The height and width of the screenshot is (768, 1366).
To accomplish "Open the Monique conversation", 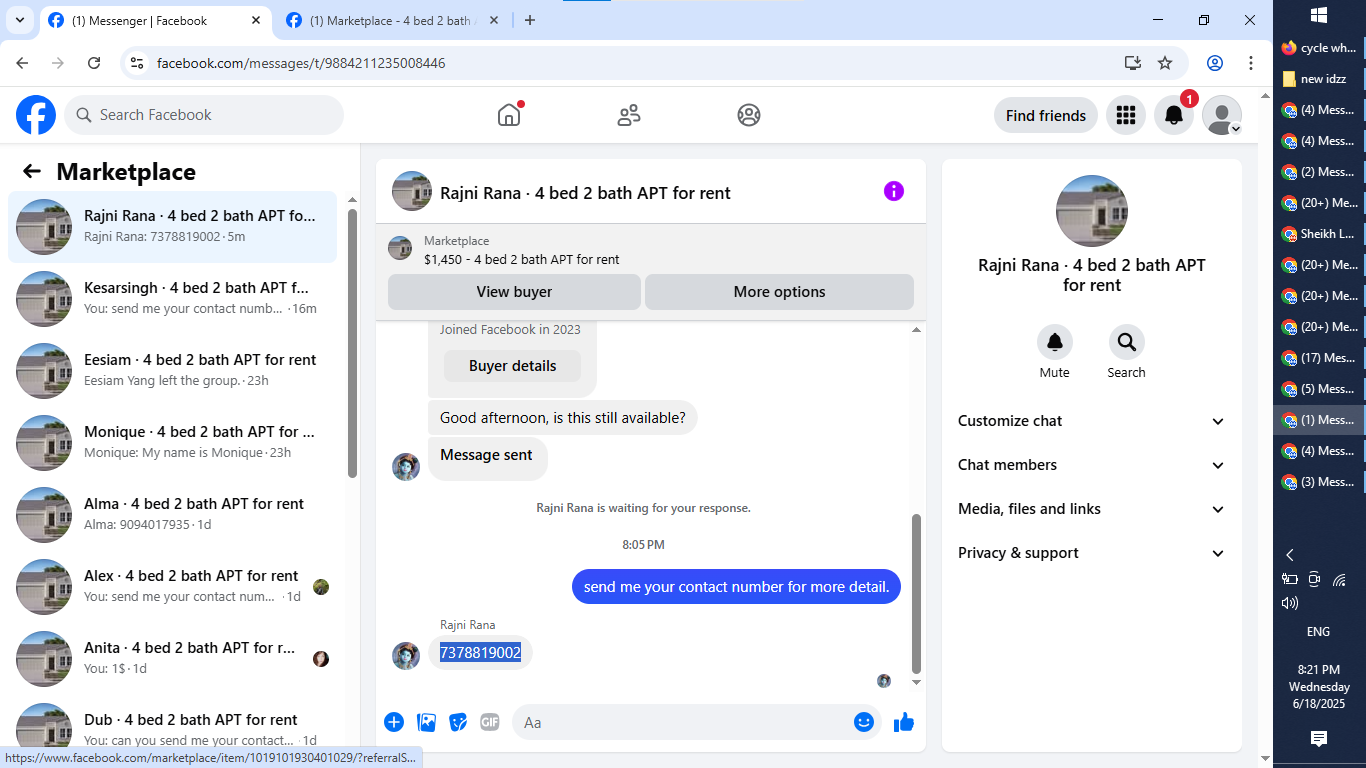I will click(x=173, y=443).
